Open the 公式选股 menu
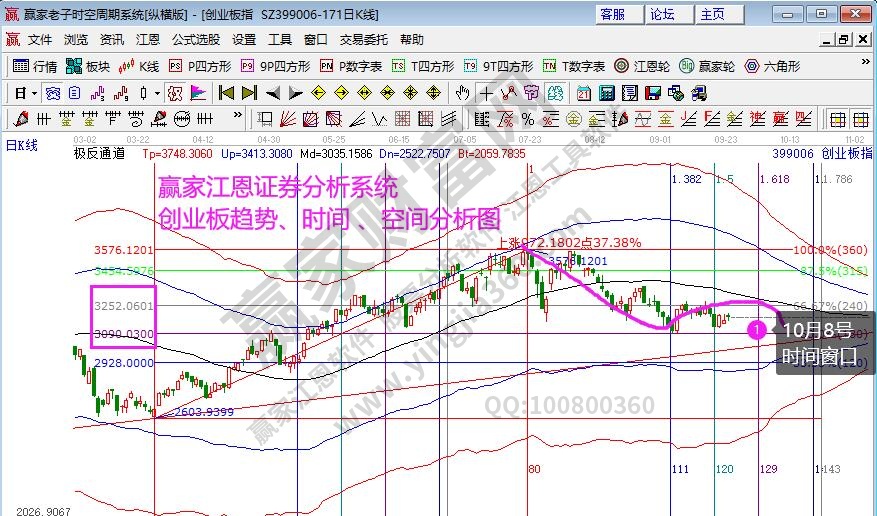The width and height of the screenshot is (877, 516). 195,40
